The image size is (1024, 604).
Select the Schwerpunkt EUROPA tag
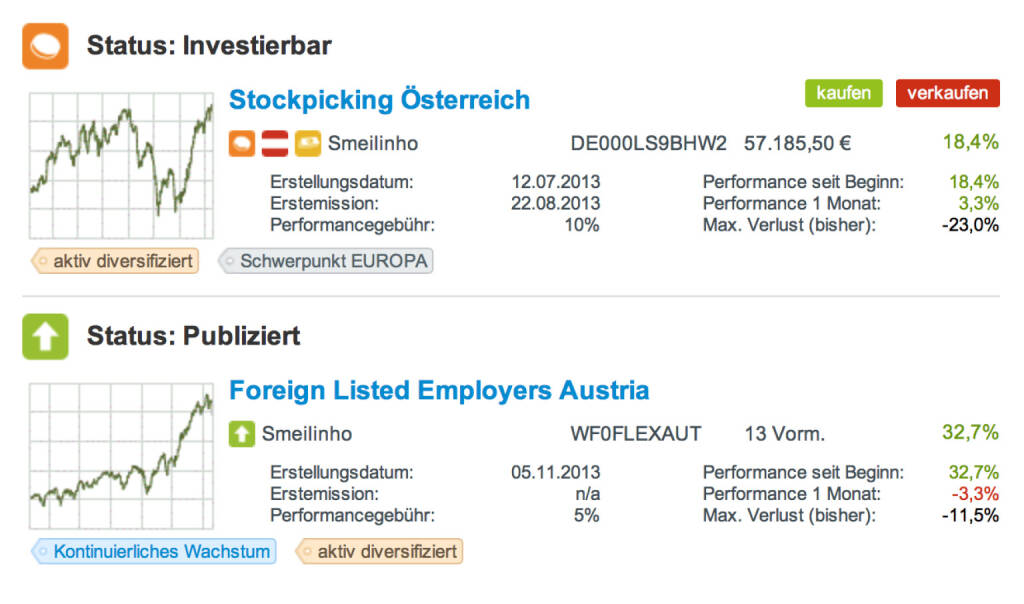326,262
